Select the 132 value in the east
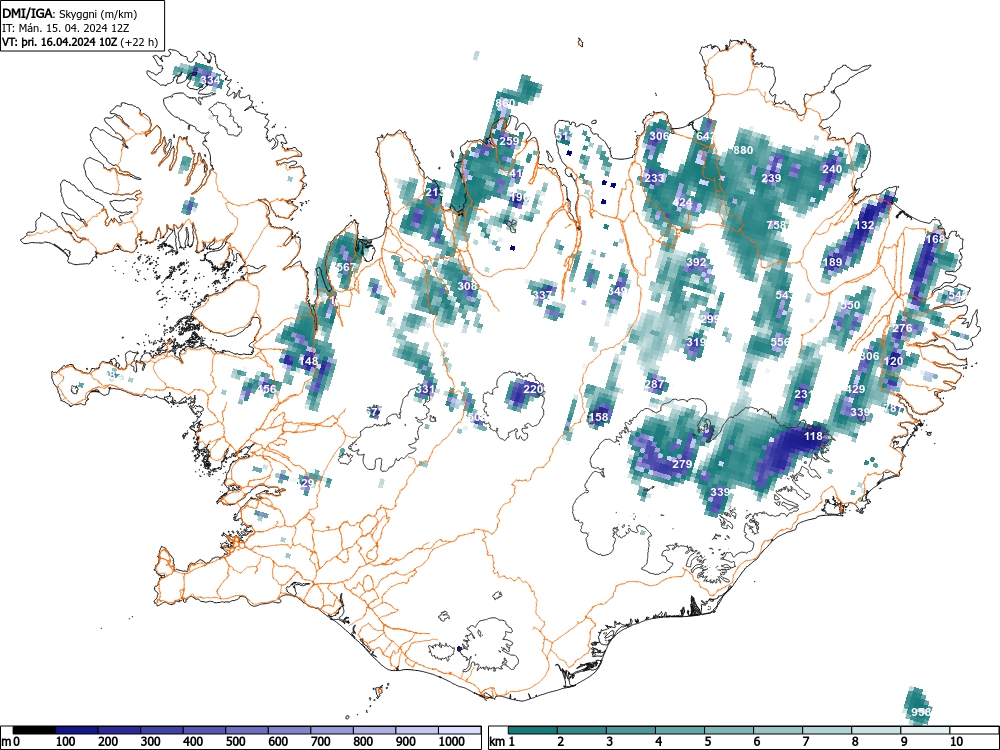Viewport: 1000px width, 750px height. click(x=865, y=225)
